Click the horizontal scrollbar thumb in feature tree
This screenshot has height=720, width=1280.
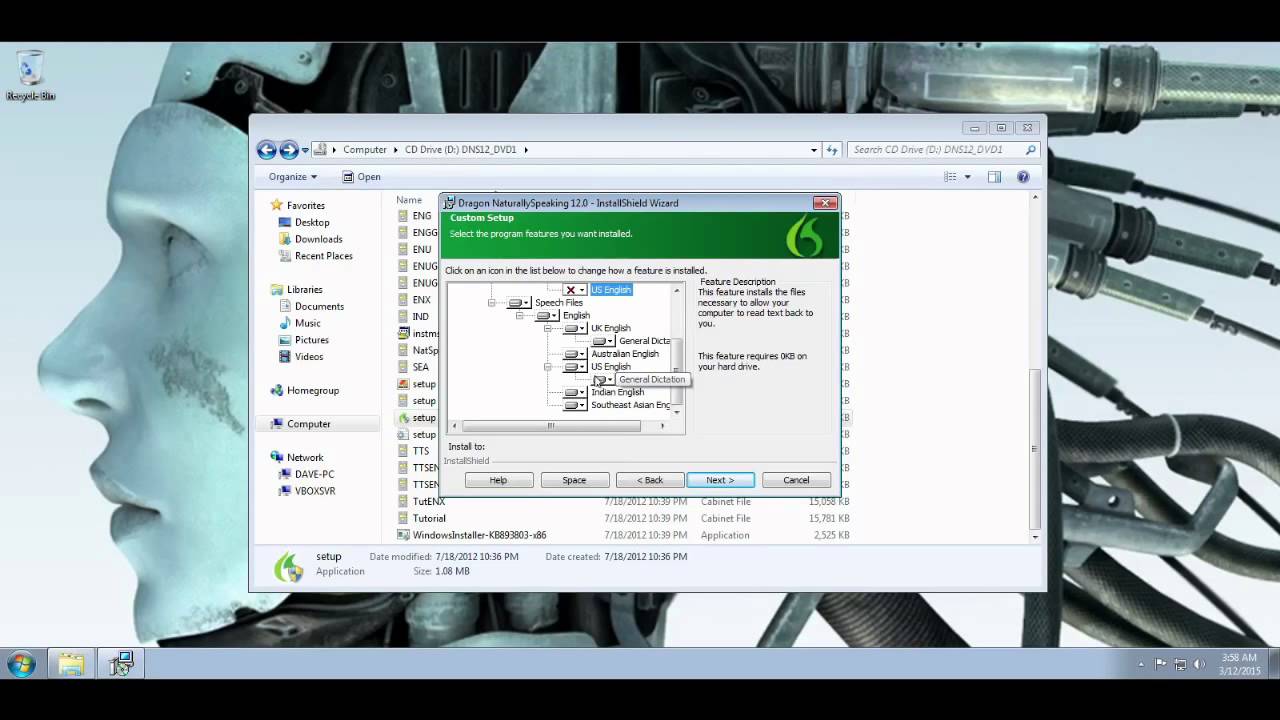click(550, 426)
